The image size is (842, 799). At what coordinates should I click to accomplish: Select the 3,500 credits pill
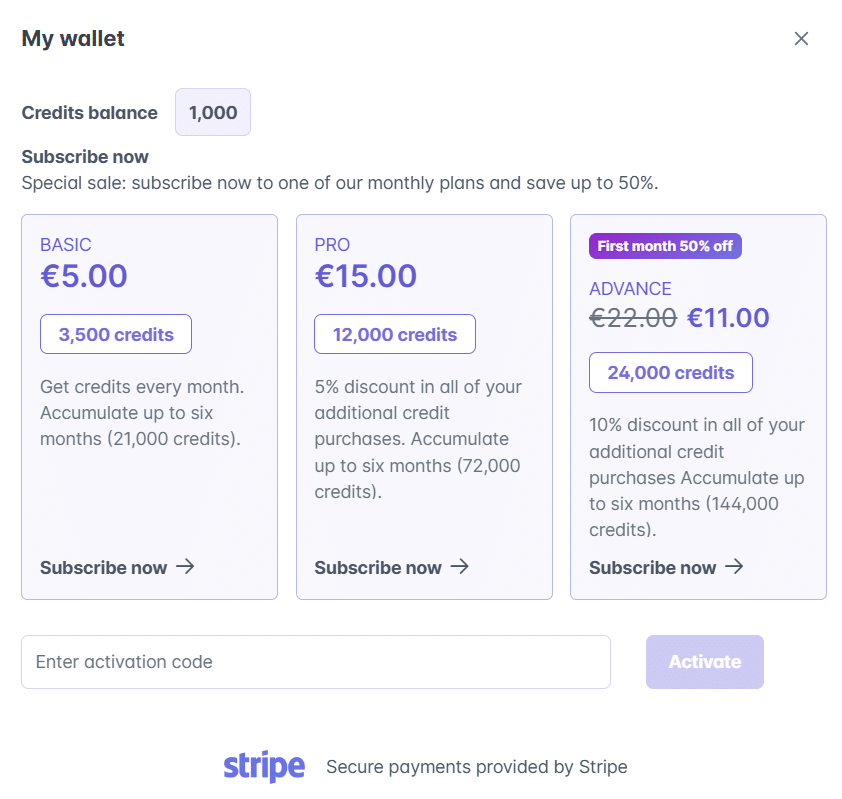[115, 334]
